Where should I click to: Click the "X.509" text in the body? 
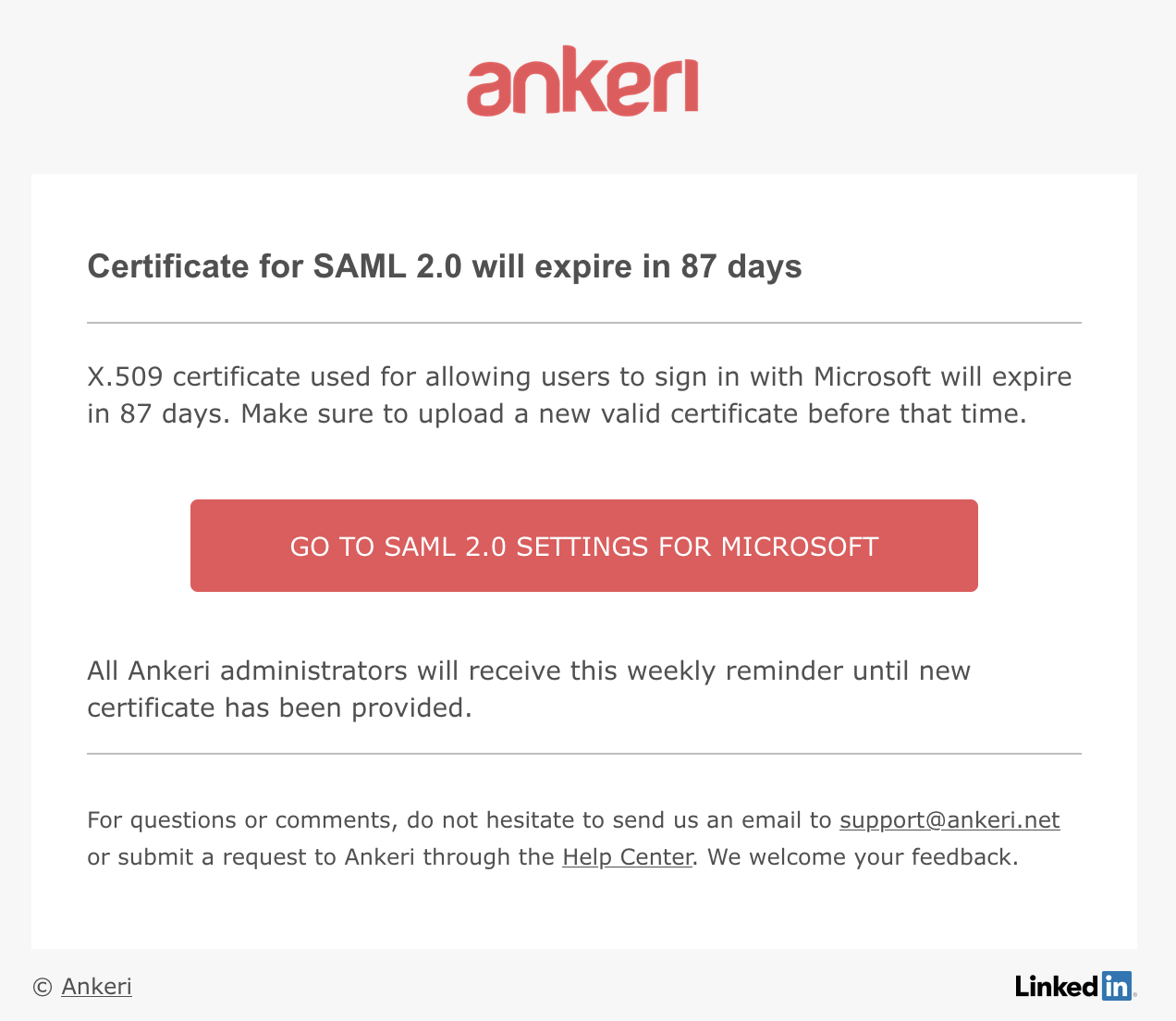pyautogui.click(x=125, y=377)
